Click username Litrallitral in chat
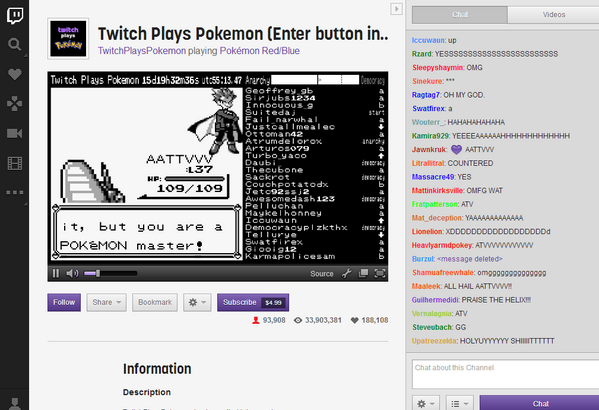Image resolution: width=599 pixels, height=410 pixels. tap(428, 163)
